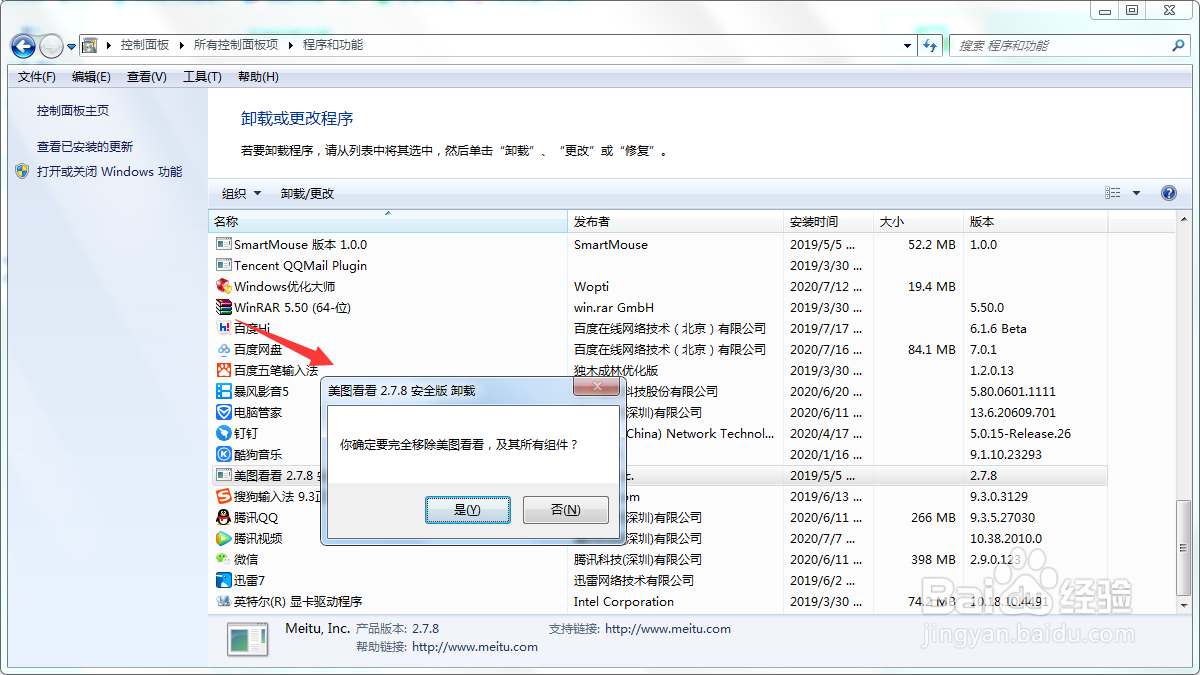Click the refresh button beside address bar
Viewport: 1200px width, 675px height.
pos(931,46)
